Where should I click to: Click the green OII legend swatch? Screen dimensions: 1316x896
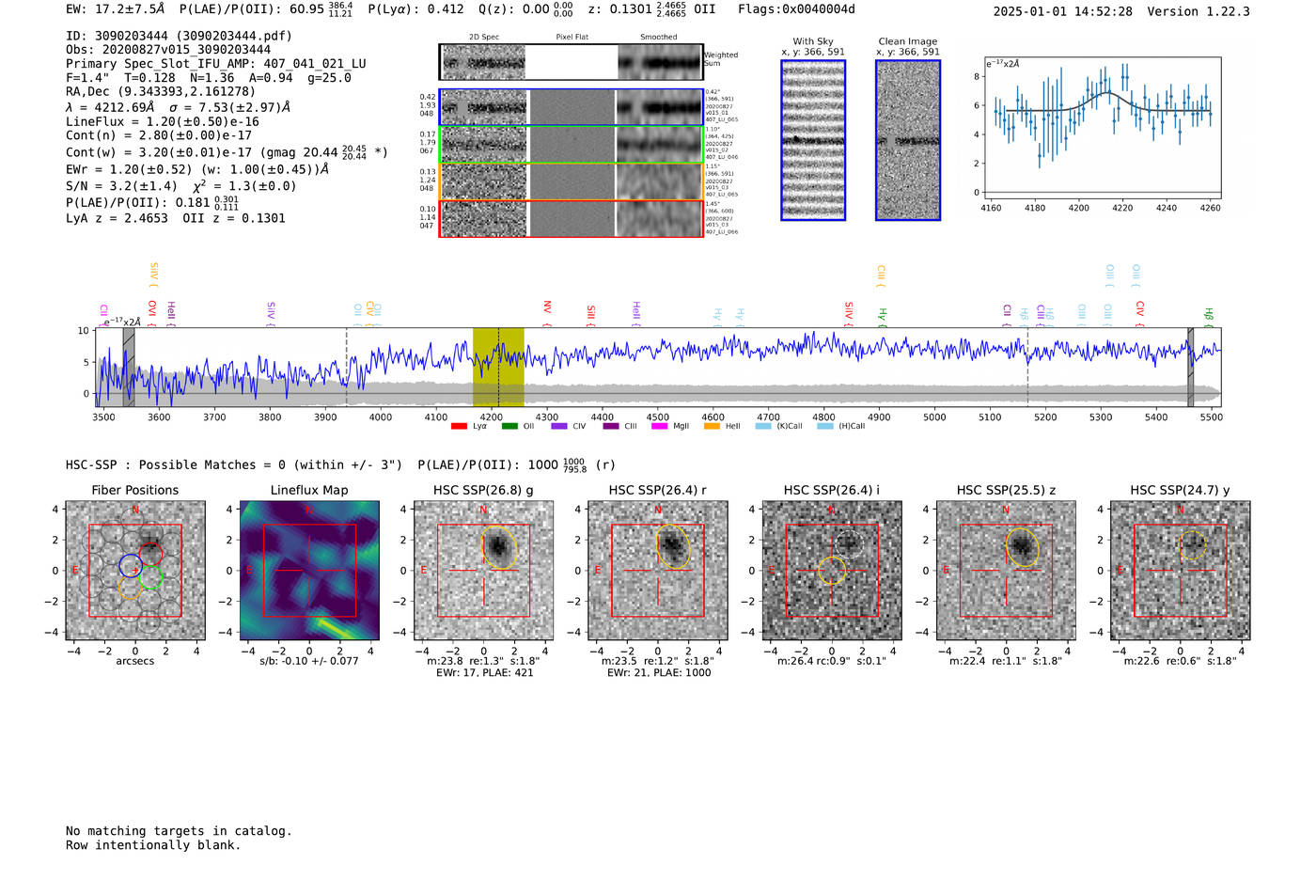509,426
